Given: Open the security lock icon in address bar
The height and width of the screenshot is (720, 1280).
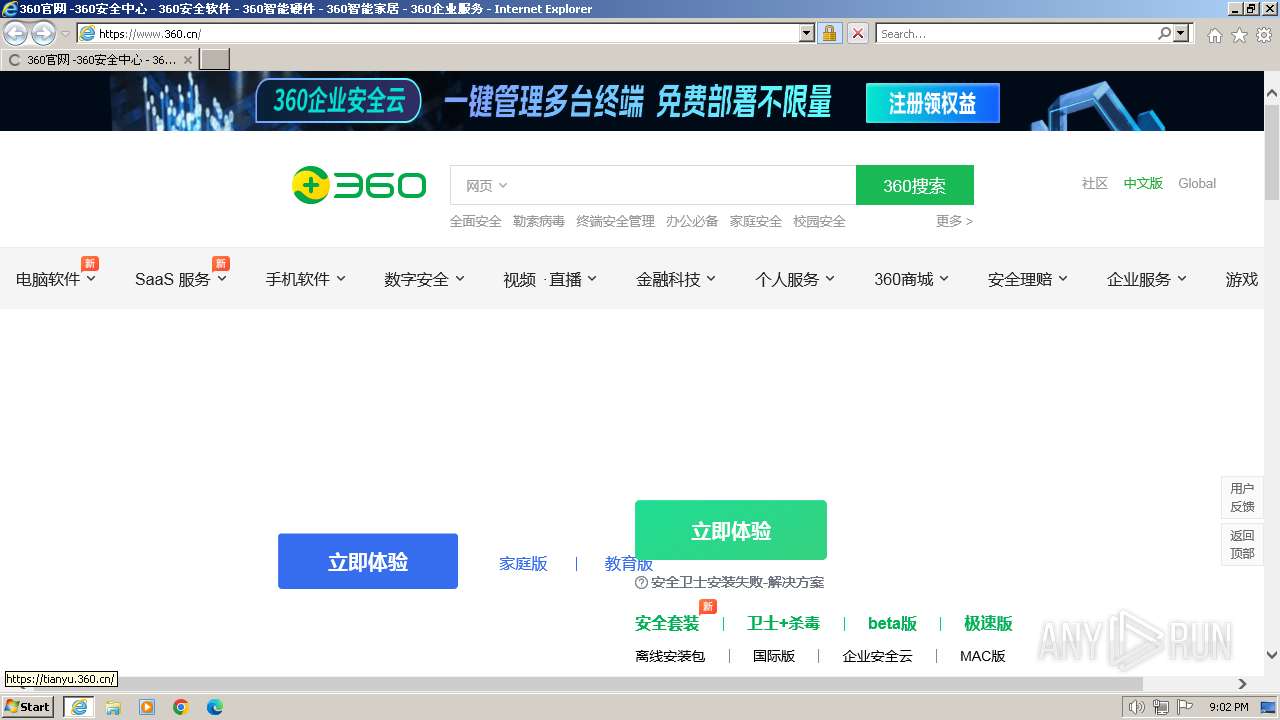Looking at the screenshot, I should 829,33.
